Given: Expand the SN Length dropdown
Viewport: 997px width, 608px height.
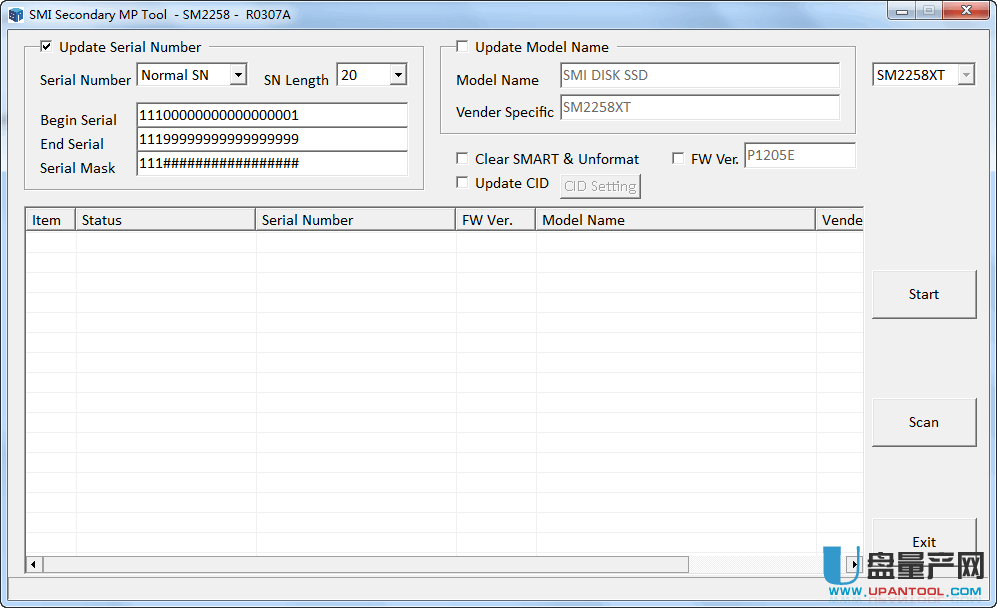Looking at the screenshot, I should coord(398,75).
